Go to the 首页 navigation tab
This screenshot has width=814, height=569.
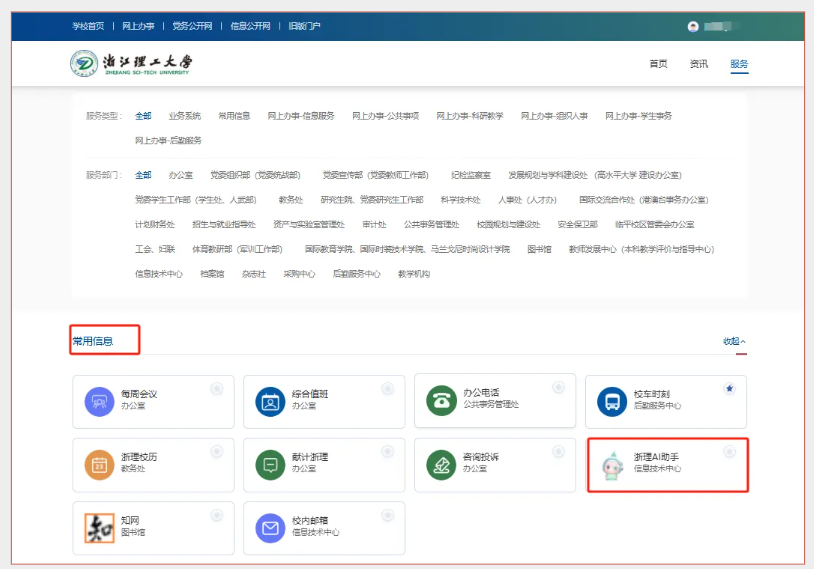point(658,64)
